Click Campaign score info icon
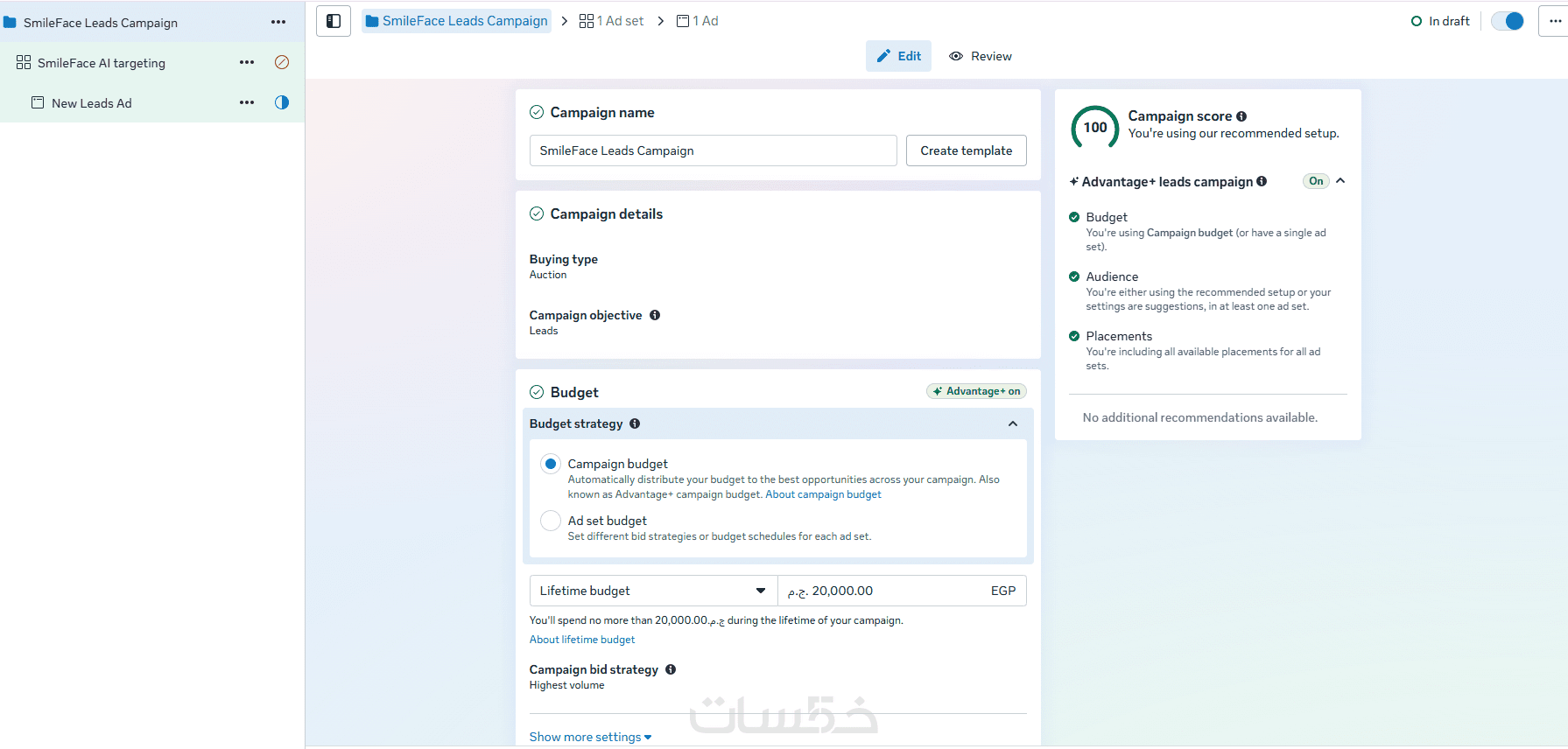The image size is (1568, 749). [1241, 116]
